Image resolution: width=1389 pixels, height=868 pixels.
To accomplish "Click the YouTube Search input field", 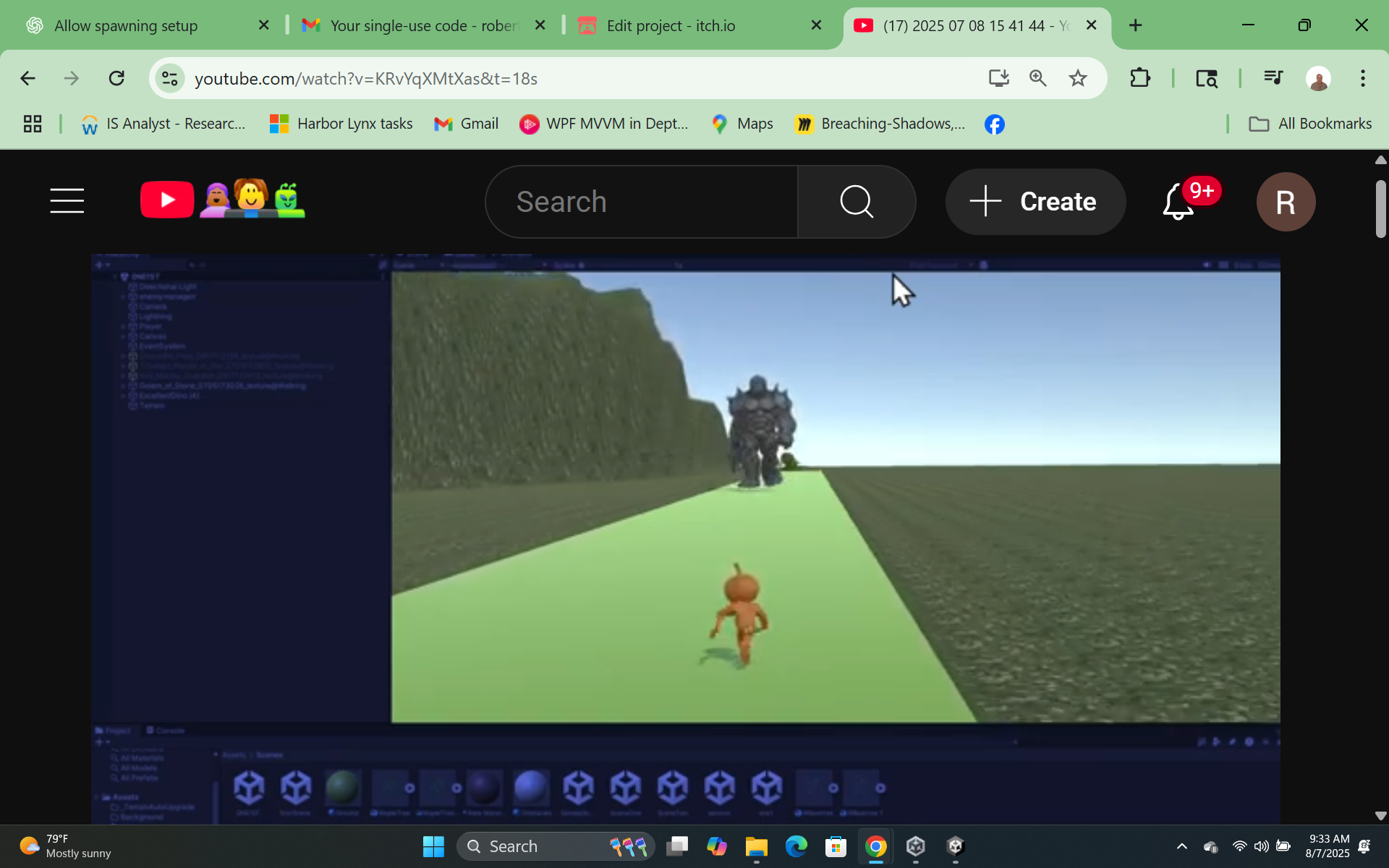I will pos(642,202).
